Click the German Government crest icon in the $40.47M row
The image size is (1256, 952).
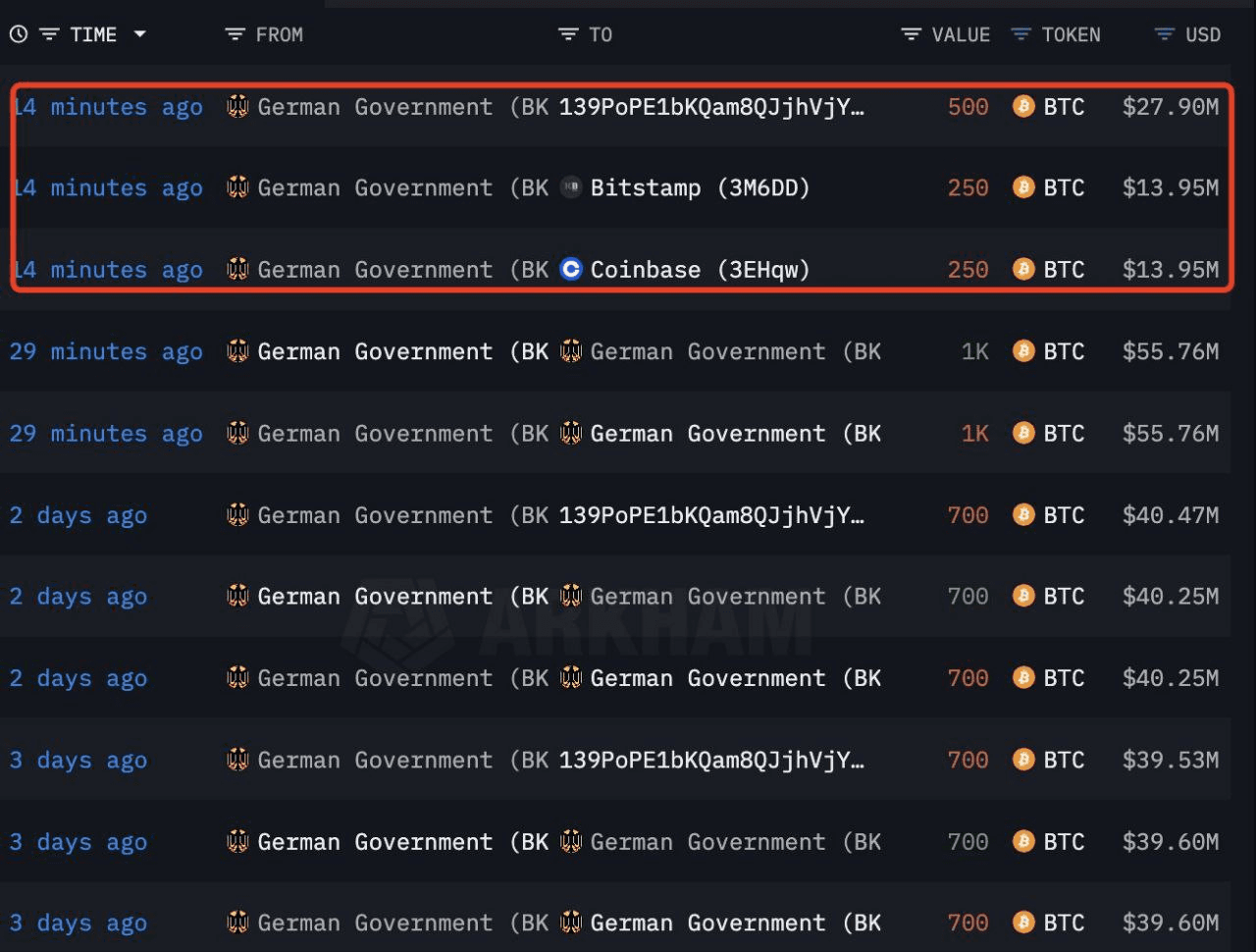237,514
